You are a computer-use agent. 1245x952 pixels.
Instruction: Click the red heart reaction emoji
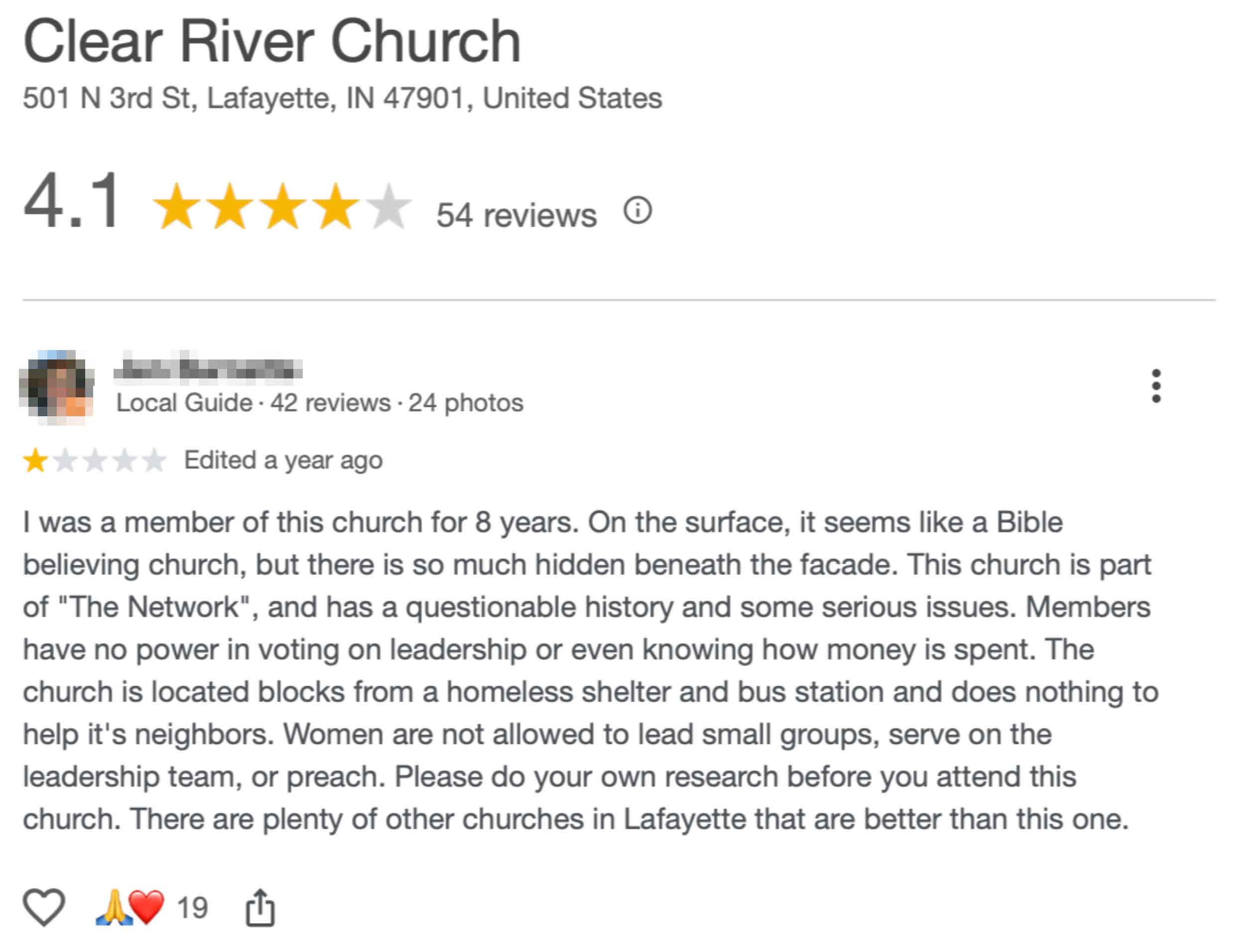[147, 907]
